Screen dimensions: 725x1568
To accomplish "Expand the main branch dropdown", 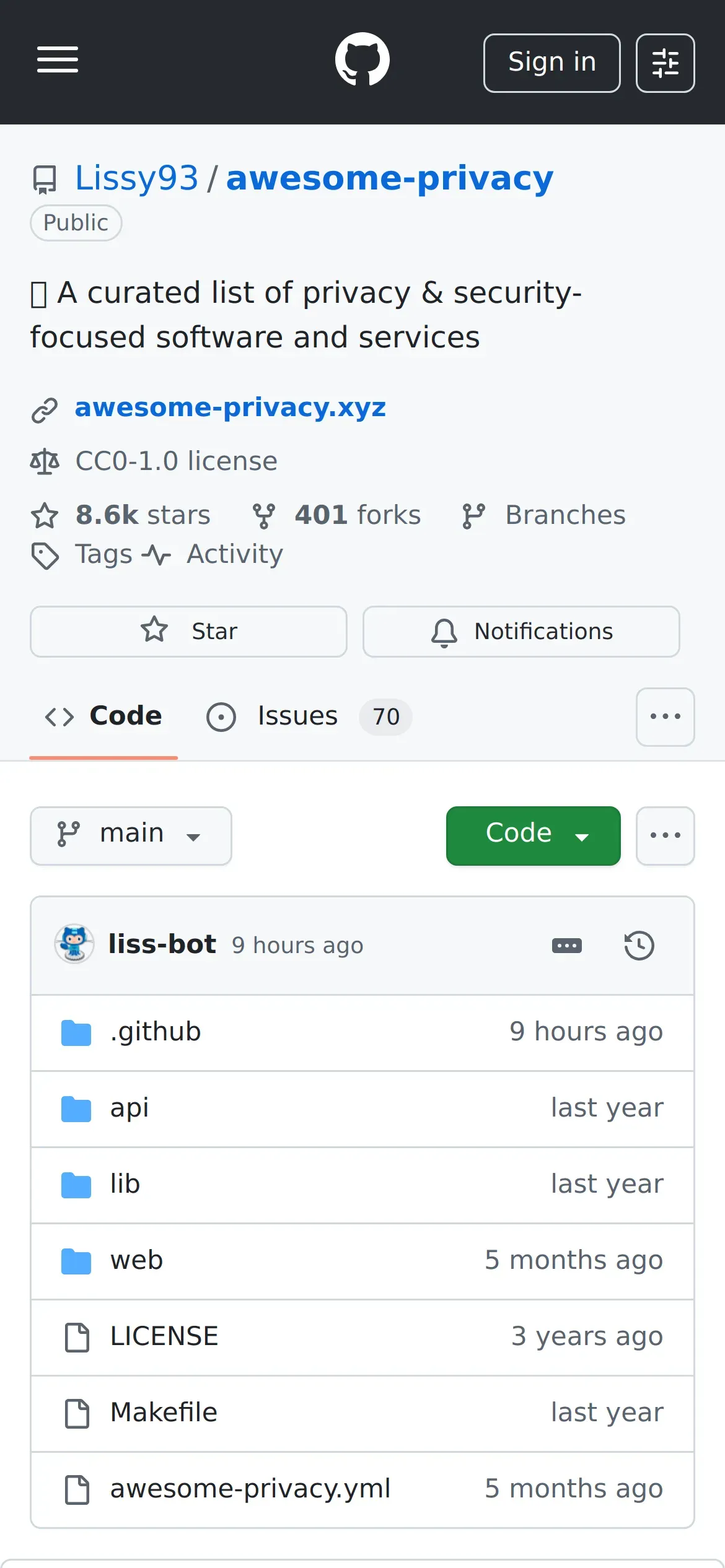I will [x=131, y=835].
